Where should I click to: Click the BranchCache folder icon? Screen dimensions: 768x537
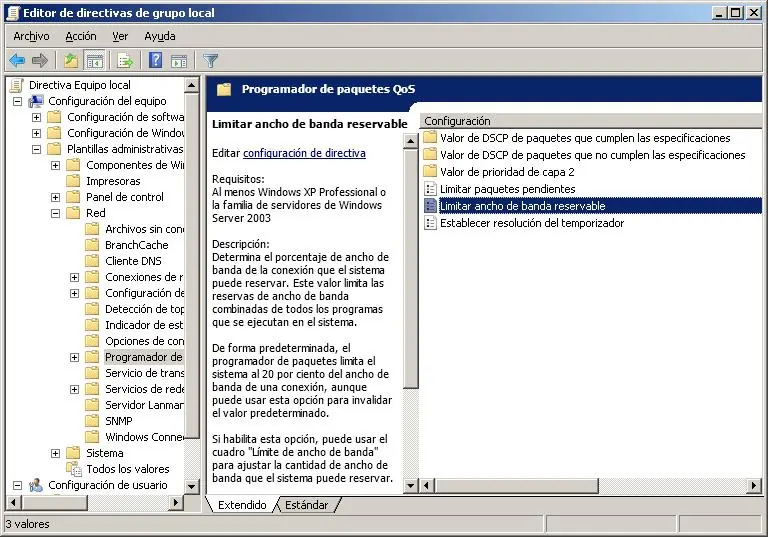pyautogui.click(x=92, y=245)
